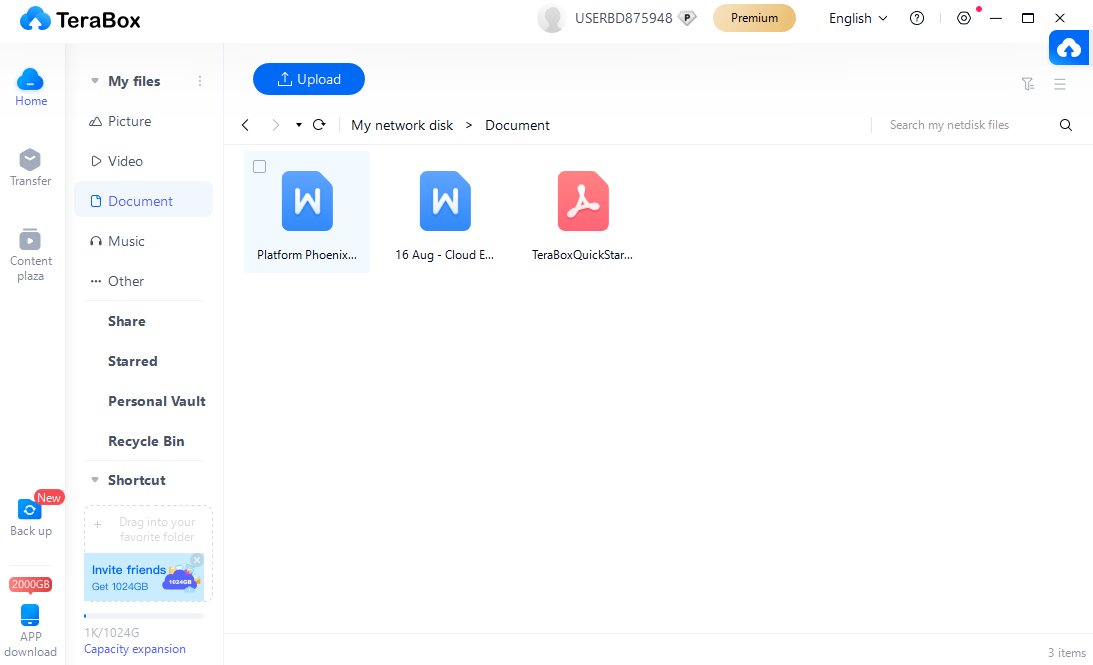This screenshot has width=1093, height=665.
Task: Switch to list view mode icon
Action: (x=1060, y=84)
